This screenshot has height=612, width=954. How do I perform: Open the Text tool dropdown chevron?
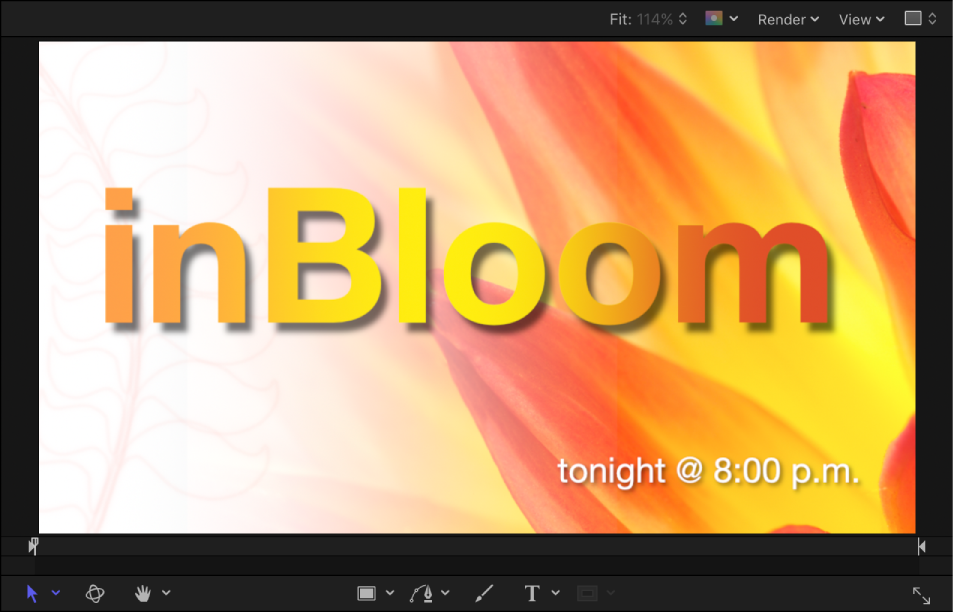pyautogui.click(x=555, y=592)
